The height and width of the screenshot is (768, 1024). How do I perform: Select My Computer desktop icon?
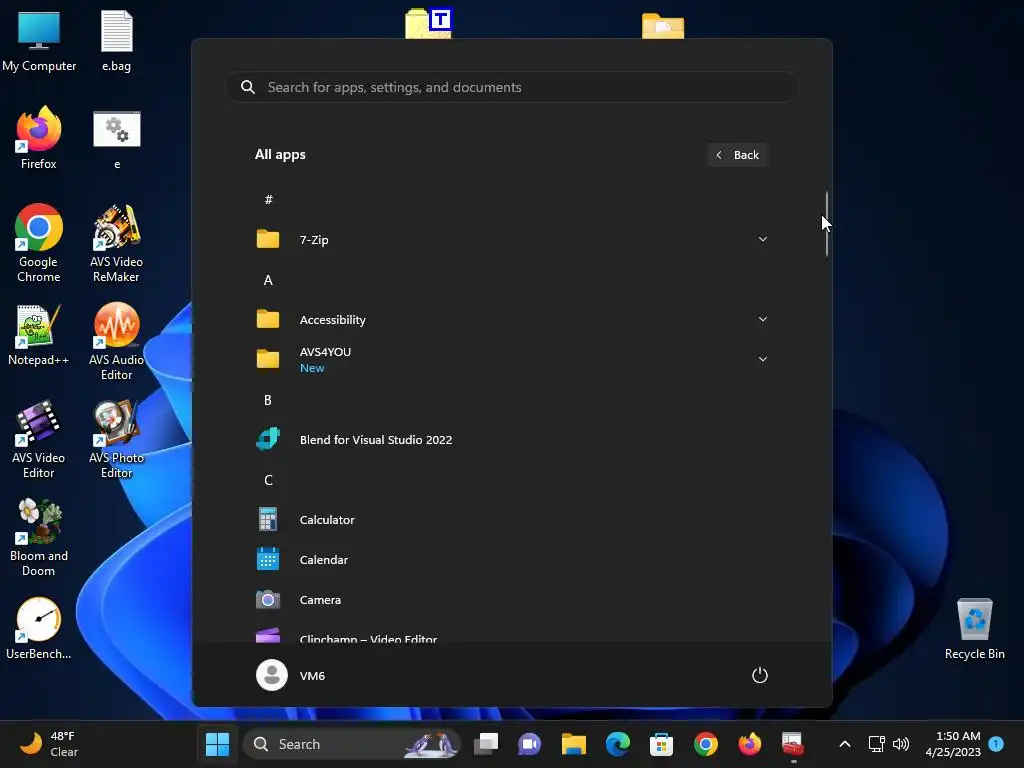click(x=39, y=40)
